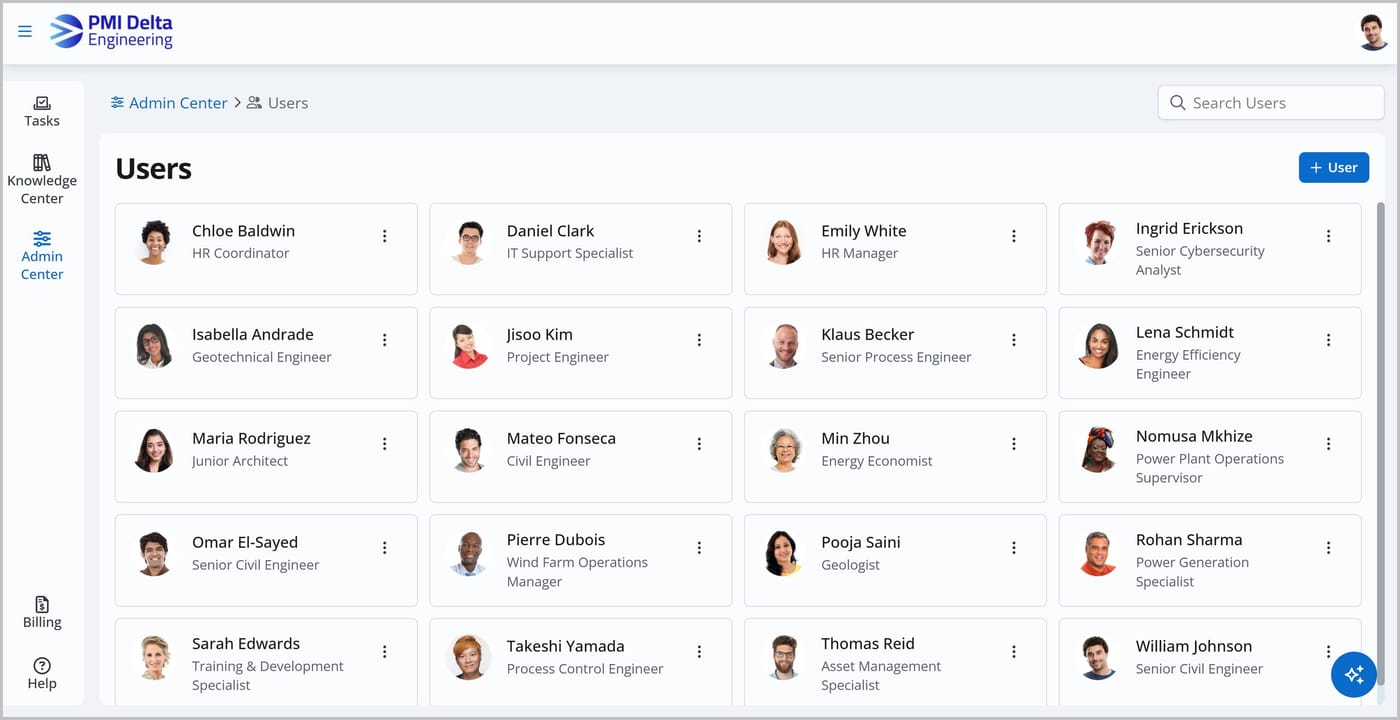Click Jisoo Kim's avatar photo
The height and width of the screenshot is (720, 1400).
point(469,346)
